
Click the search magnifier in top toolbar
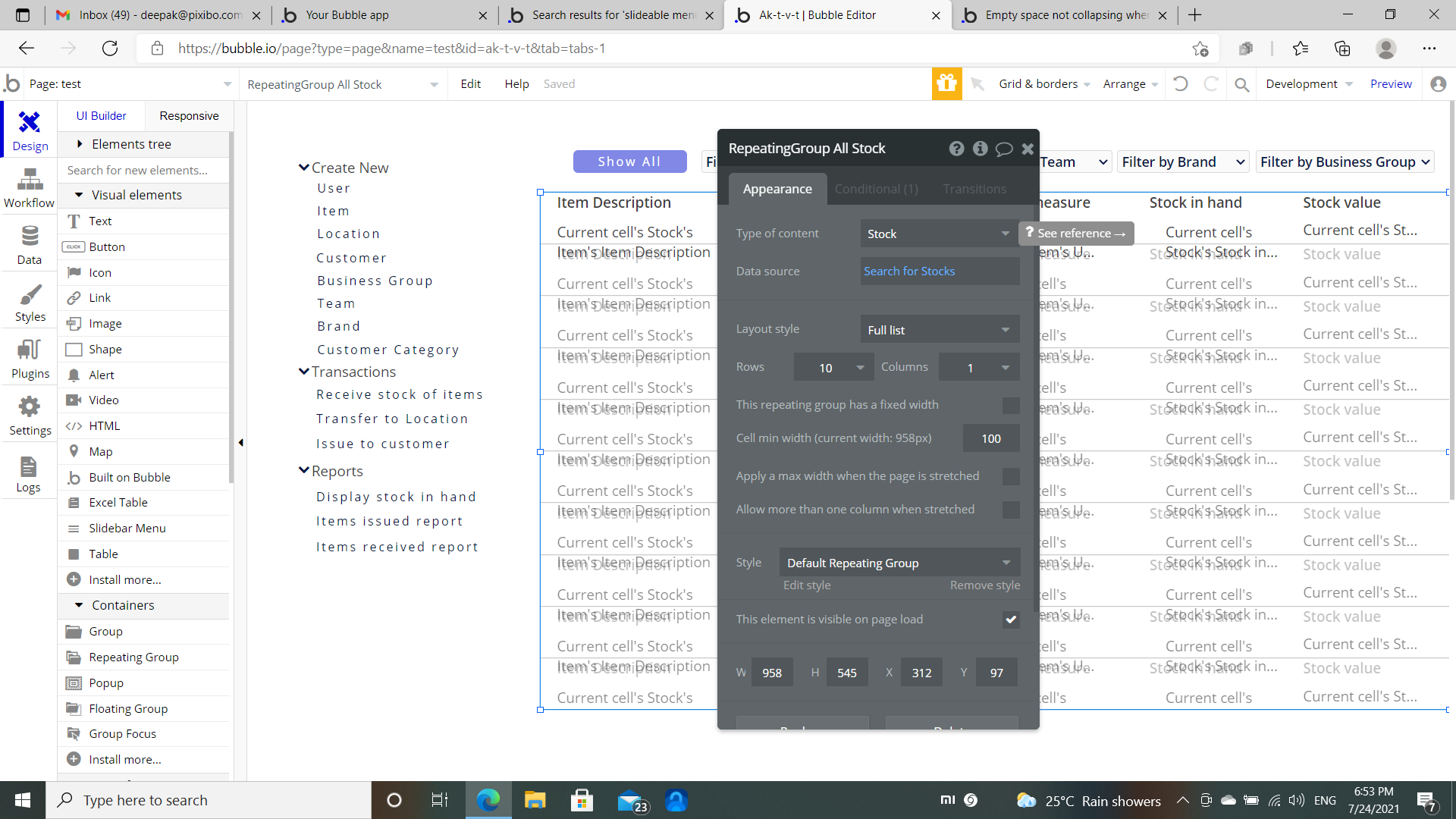coord(1241,84)
